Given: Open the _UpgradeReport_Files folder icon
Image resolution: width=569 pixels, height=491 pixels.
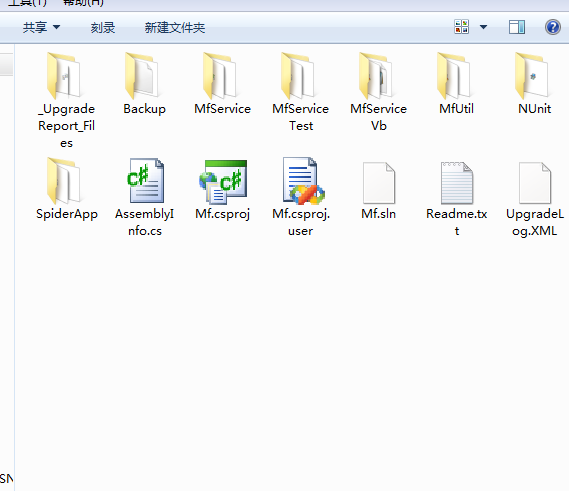Looking at the screenshot, I should click(x=64, y=76).
